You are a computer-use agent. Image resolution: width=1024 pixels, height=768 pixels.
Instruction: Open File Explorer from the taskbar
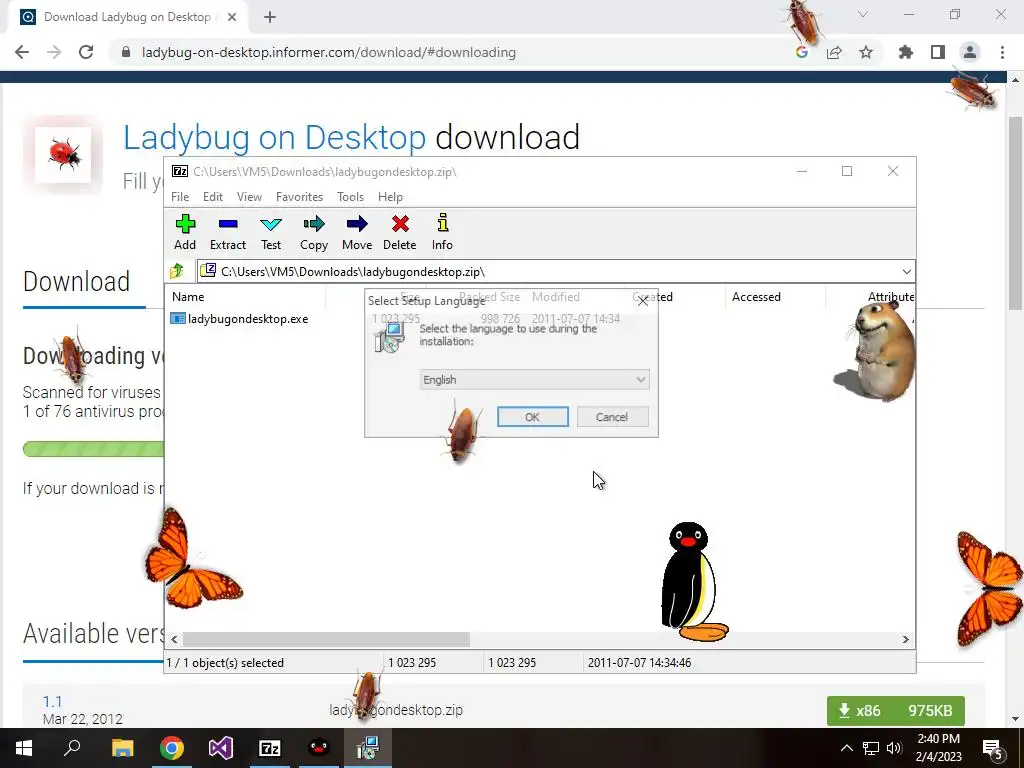point(122,748)
